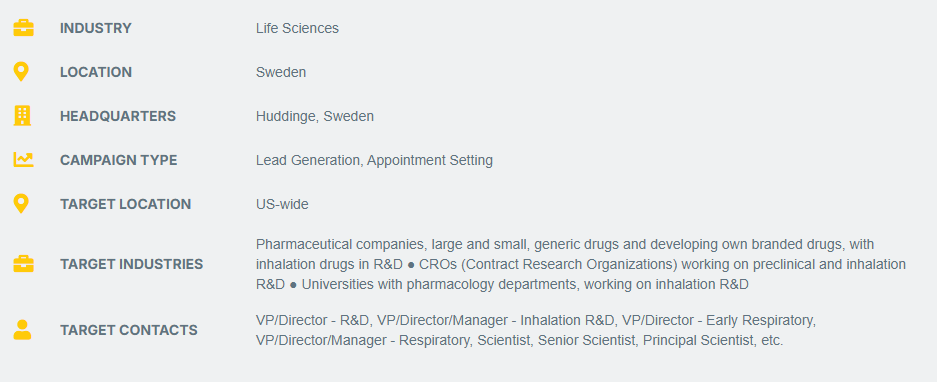The image size is (937, 382).
Task: Click the briefcase icon beside TARGET INDUSTRIES
Action: pos(23,264)
